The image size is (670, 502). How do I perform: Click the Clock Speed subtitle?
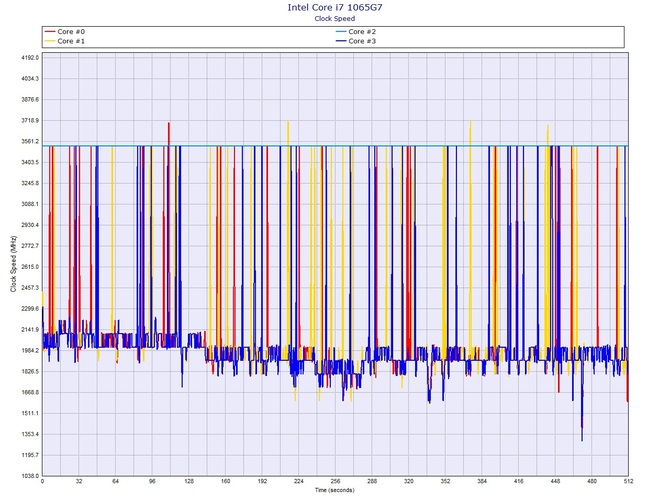click(x=335, y=18)
